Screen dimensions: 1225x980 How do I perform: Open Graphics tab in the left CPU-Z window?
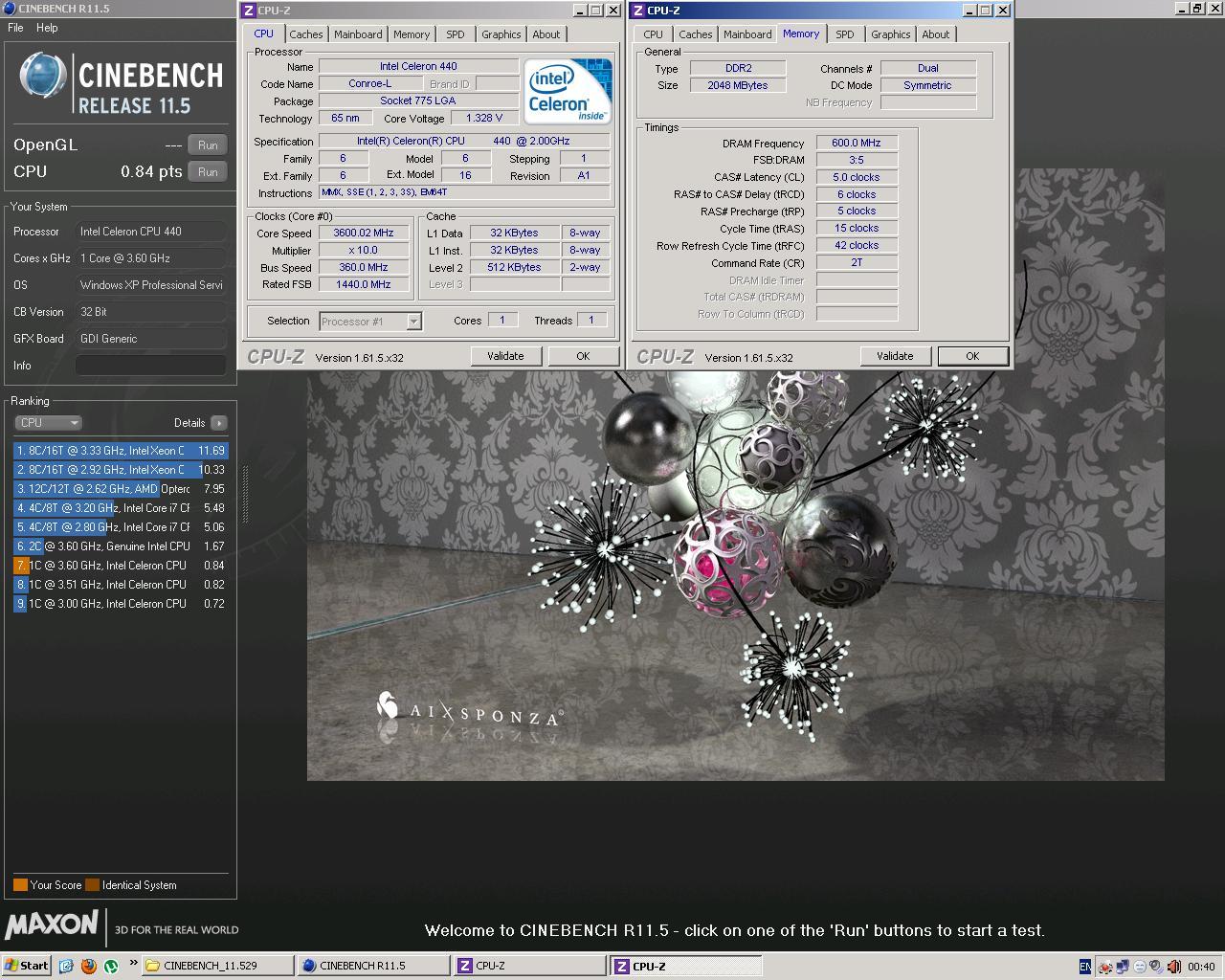click(501, 34)
